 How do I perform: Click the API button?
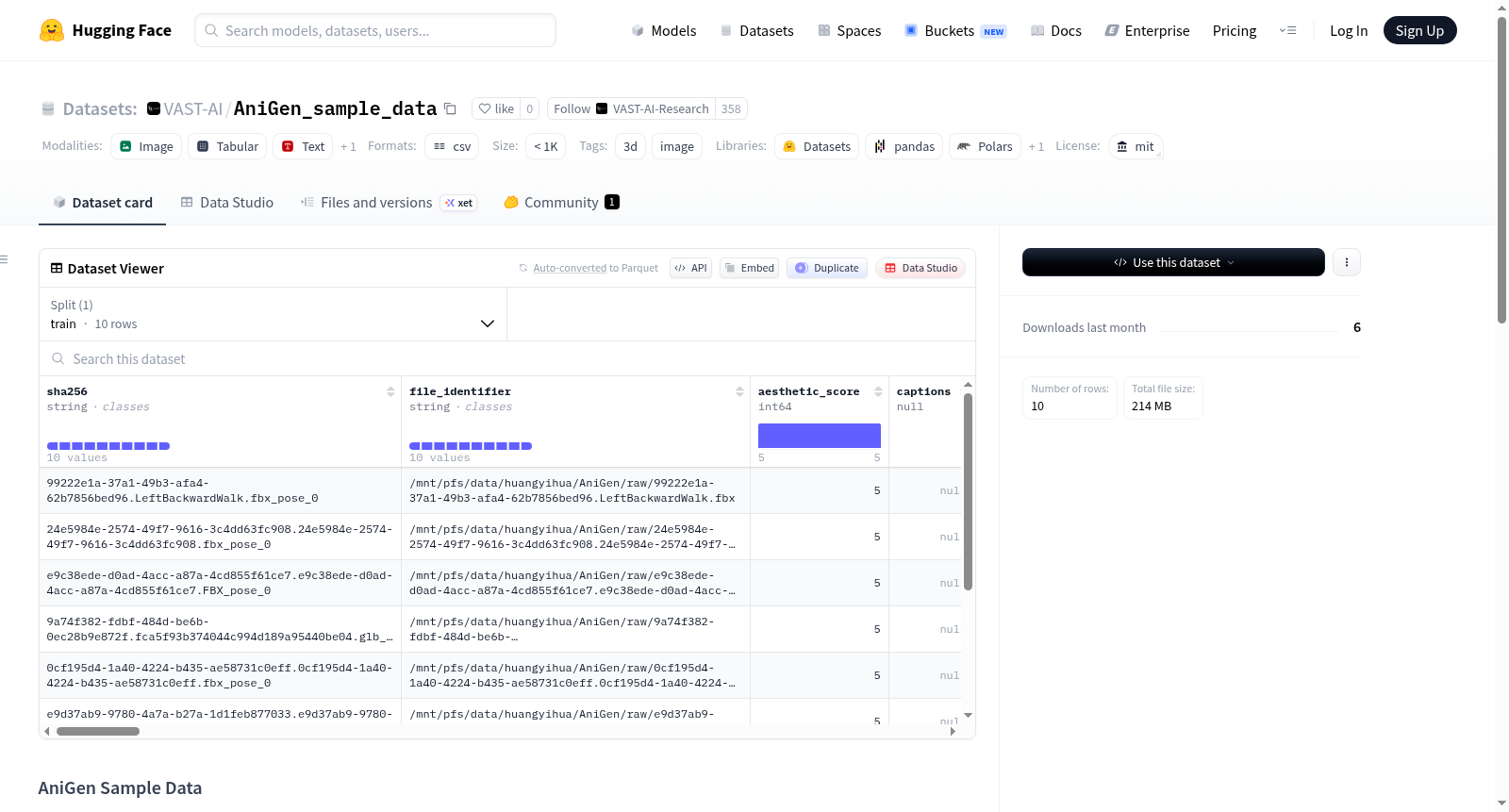tap(690, 269)
